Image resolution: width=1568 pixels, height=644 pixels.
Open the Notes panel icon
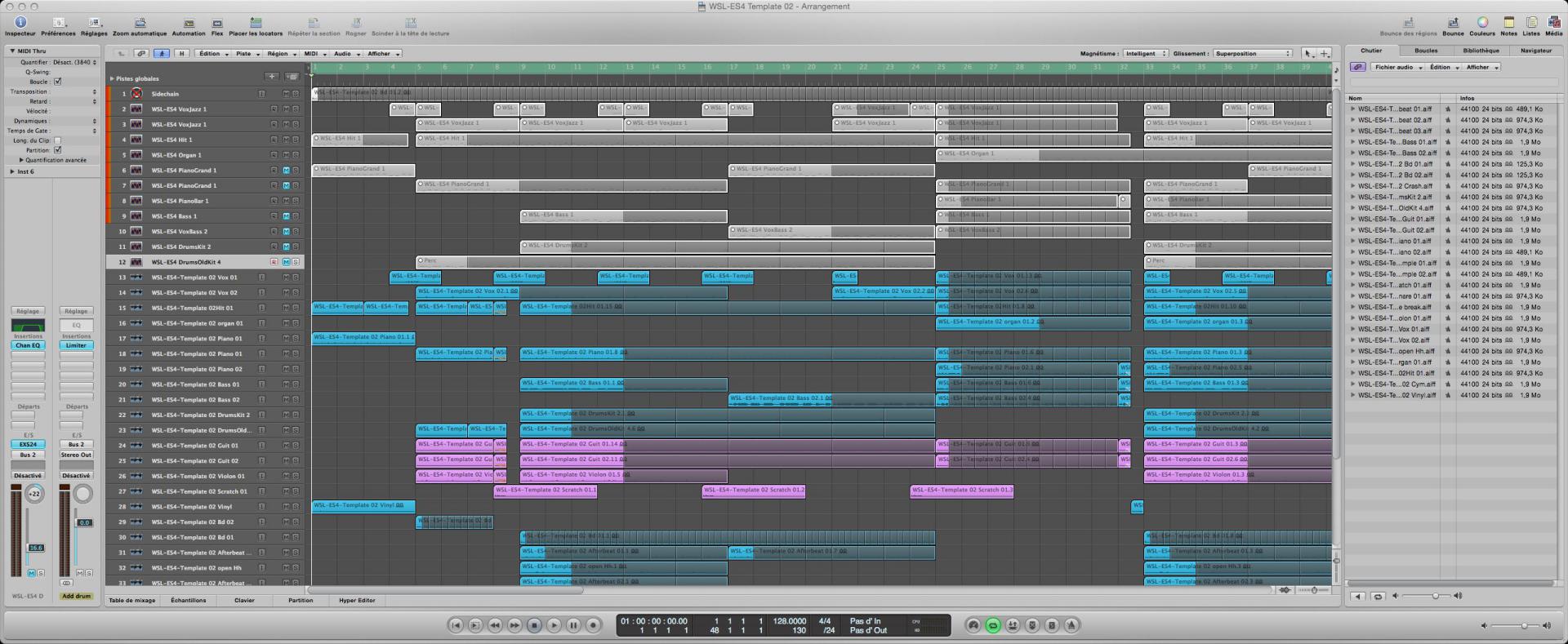click(x=1508, y=23)
